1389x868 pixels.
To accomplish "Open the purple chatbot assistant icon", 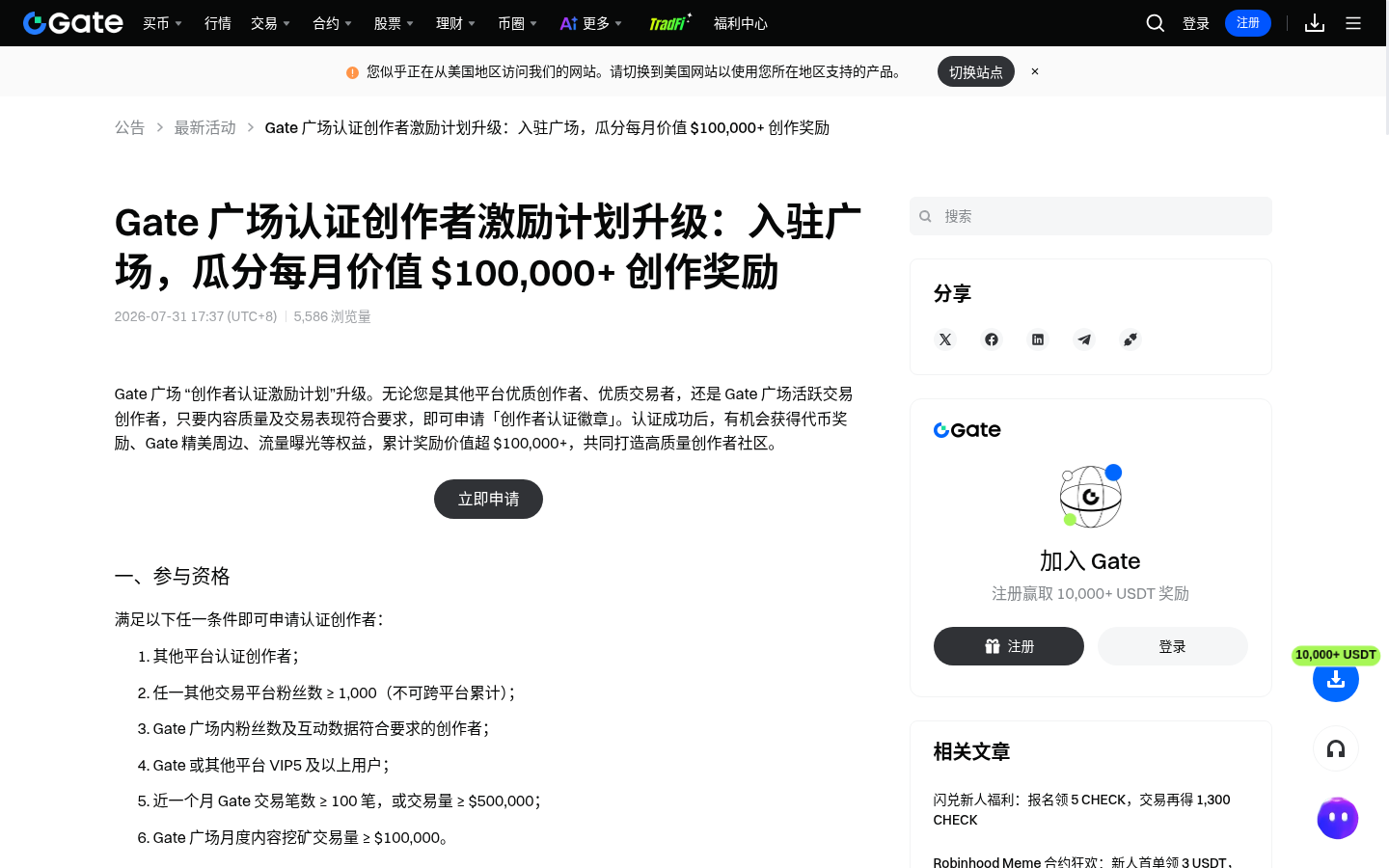I will [1338, 818].
